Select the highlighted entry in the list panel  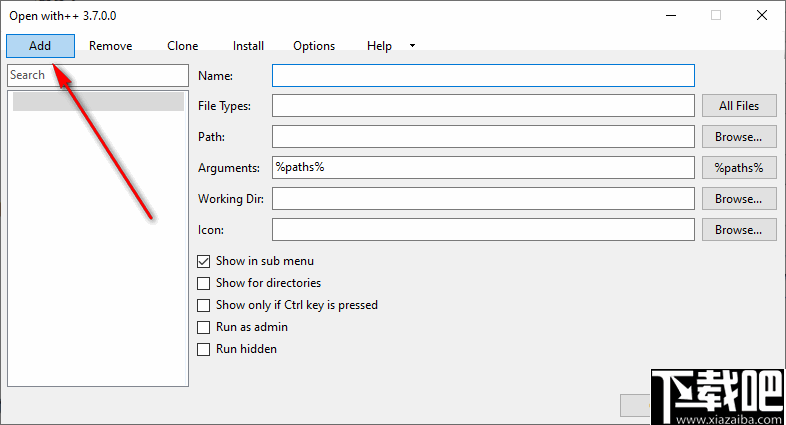click(x=98, y=101)
